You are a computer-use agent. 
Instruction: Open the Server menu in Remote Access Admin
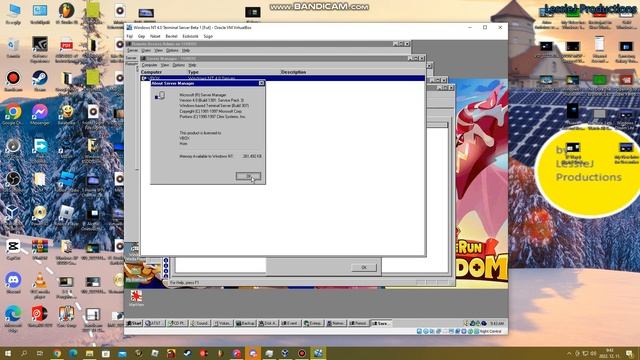click(132, 50)
